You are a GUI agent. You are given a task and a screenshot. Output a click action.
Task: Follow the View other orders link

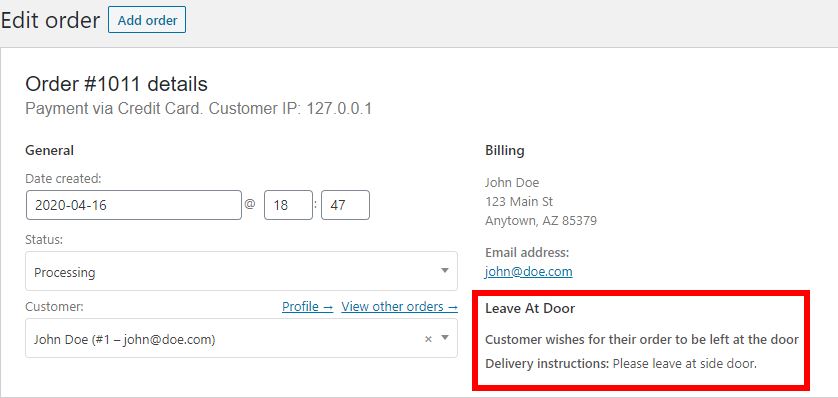click(x=400, y=307)
